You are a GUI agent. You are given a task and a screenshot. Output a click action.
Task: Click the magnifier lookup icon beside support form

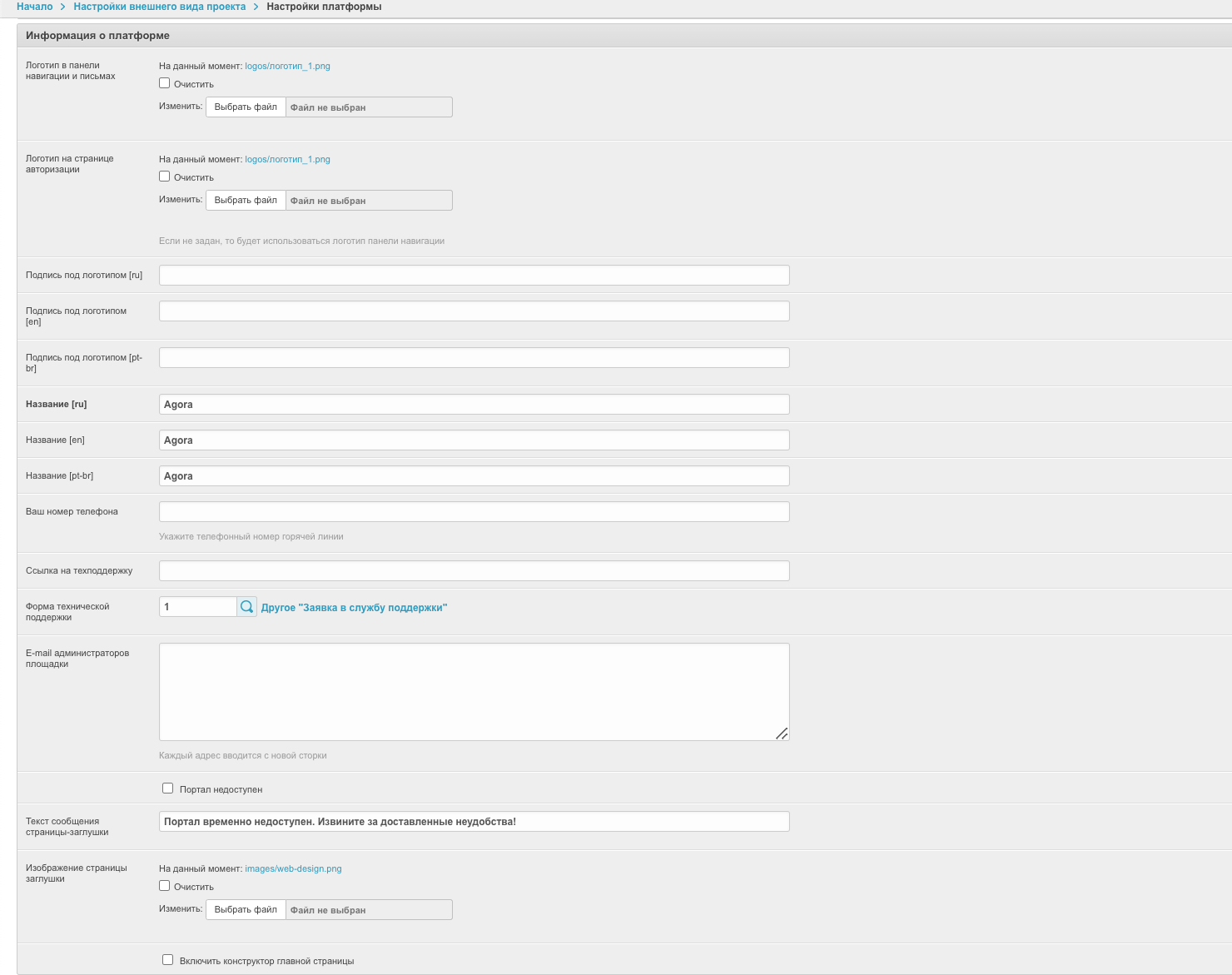[x=246, y=607]
